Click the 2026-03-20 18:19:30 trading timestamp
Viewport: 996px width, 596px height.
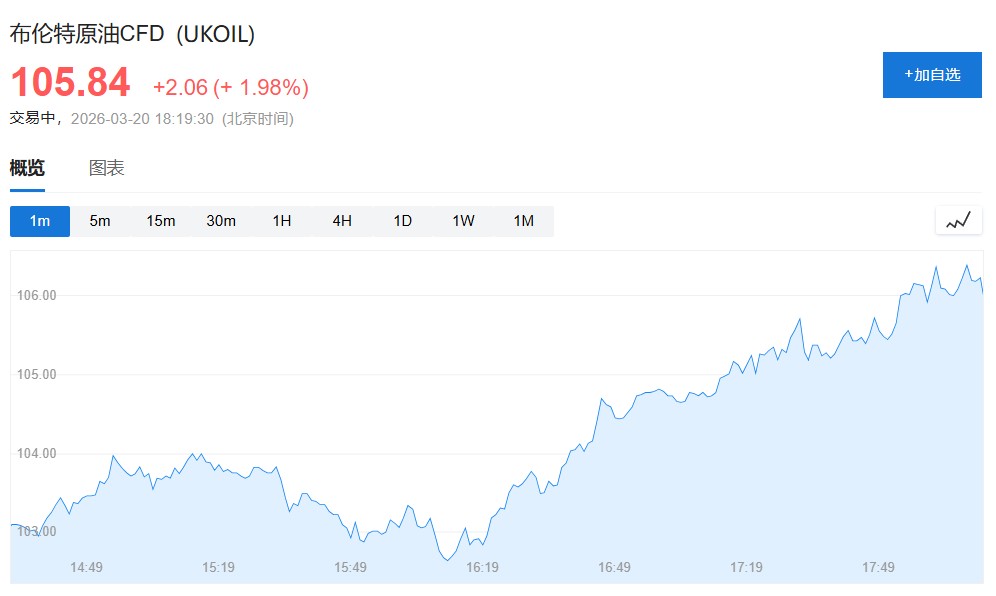pyautogui.click(x=142, y=119)
